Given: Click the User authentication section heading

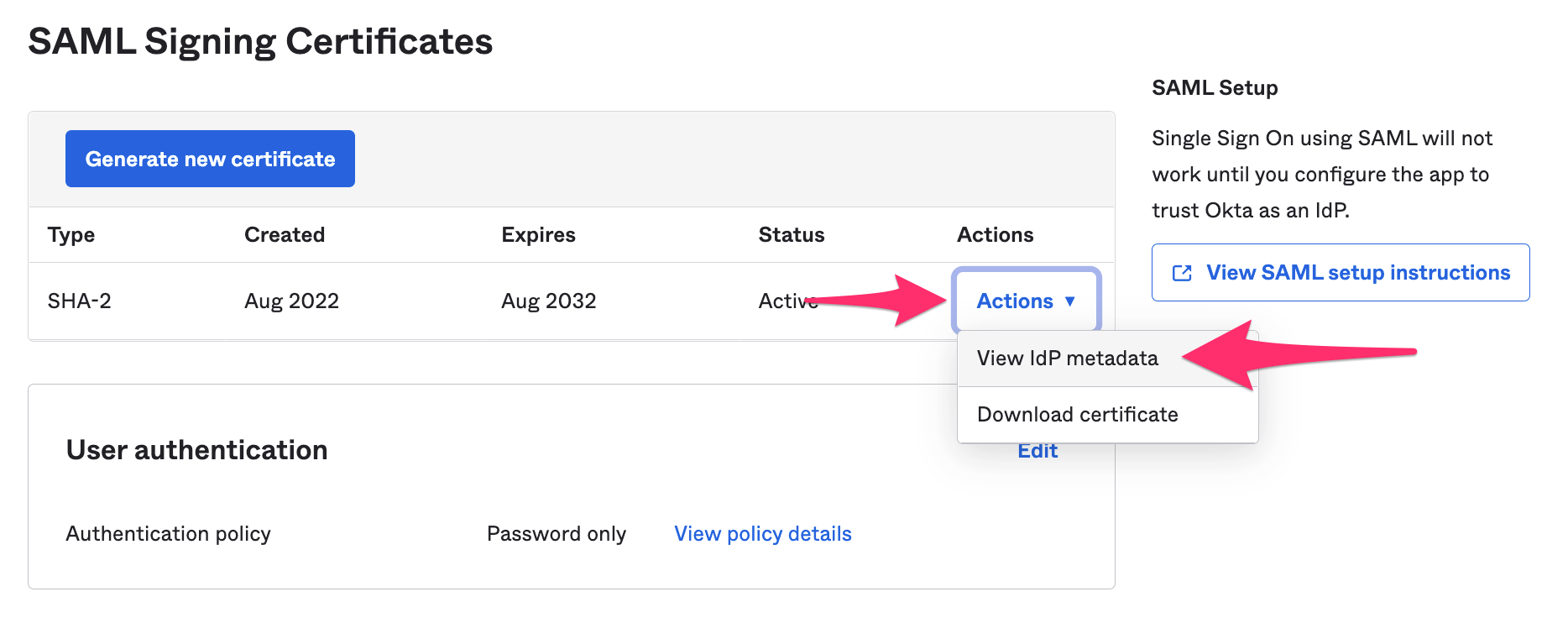Looking at the screenshot, I should tap(196, 450).
